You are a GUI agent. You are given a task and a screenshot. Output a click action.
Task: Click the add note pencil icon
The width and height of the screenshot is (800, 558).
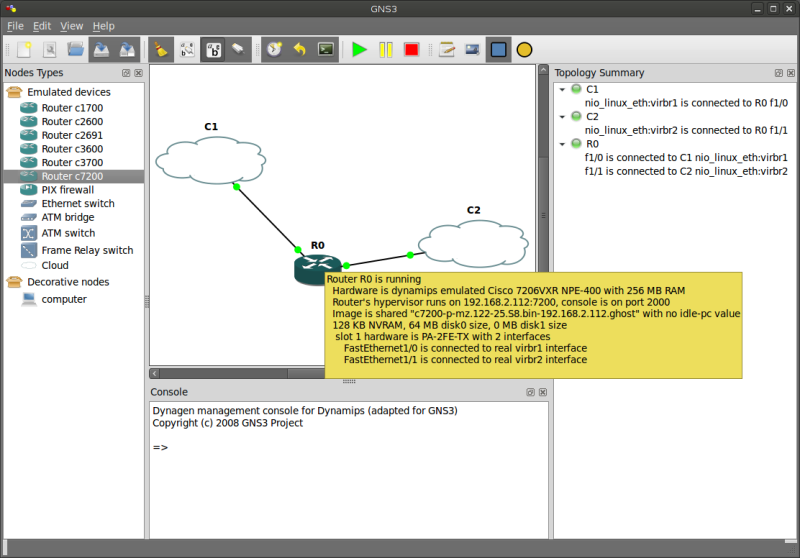click(x=447, y=49)
